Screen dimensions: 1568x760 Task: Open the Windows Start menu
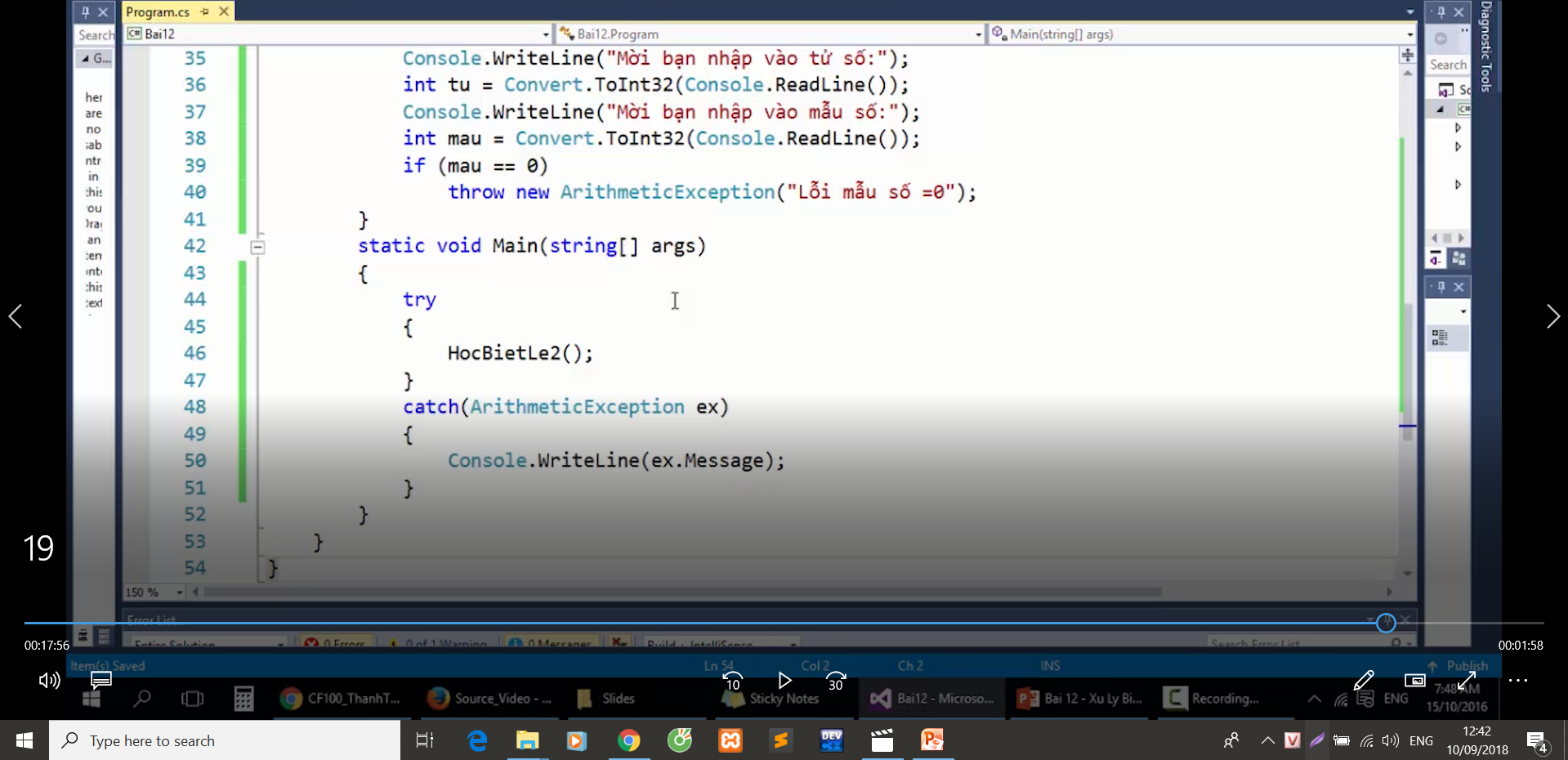click(25, 740)
